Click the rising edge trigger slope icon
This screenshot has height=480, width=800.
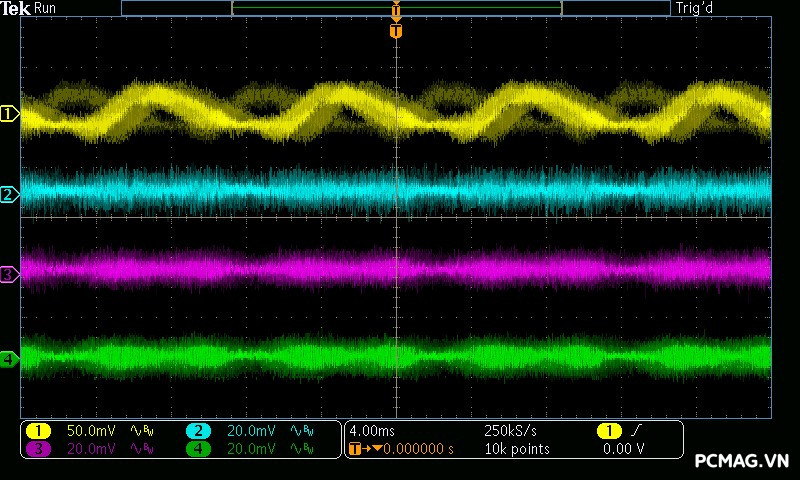[635, 431]
